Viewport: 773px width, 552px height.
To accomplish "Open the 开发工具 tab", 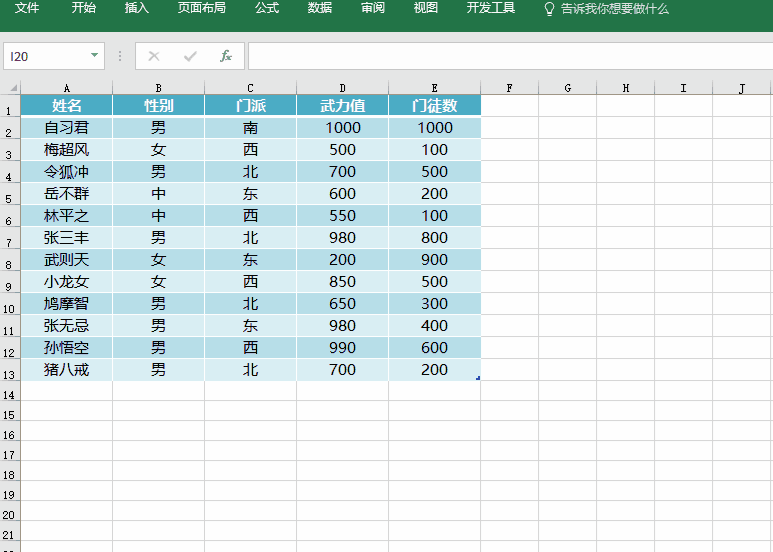I will (491, 8).
